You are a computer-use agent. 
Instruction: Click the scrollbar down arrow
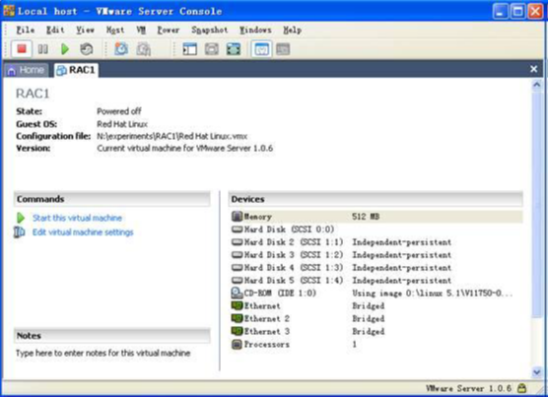(x=537, y=372)
